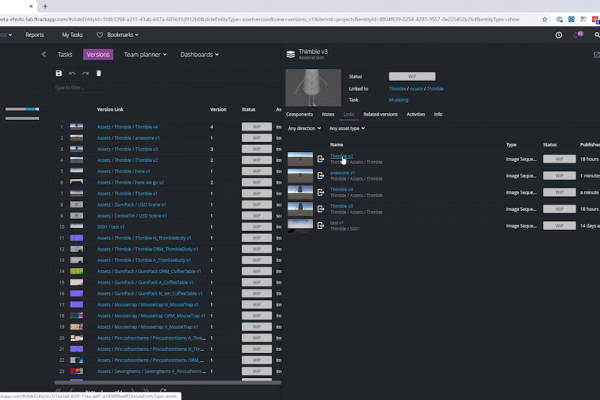Click the link arrow icon for Thimble v2

point(321,159)
